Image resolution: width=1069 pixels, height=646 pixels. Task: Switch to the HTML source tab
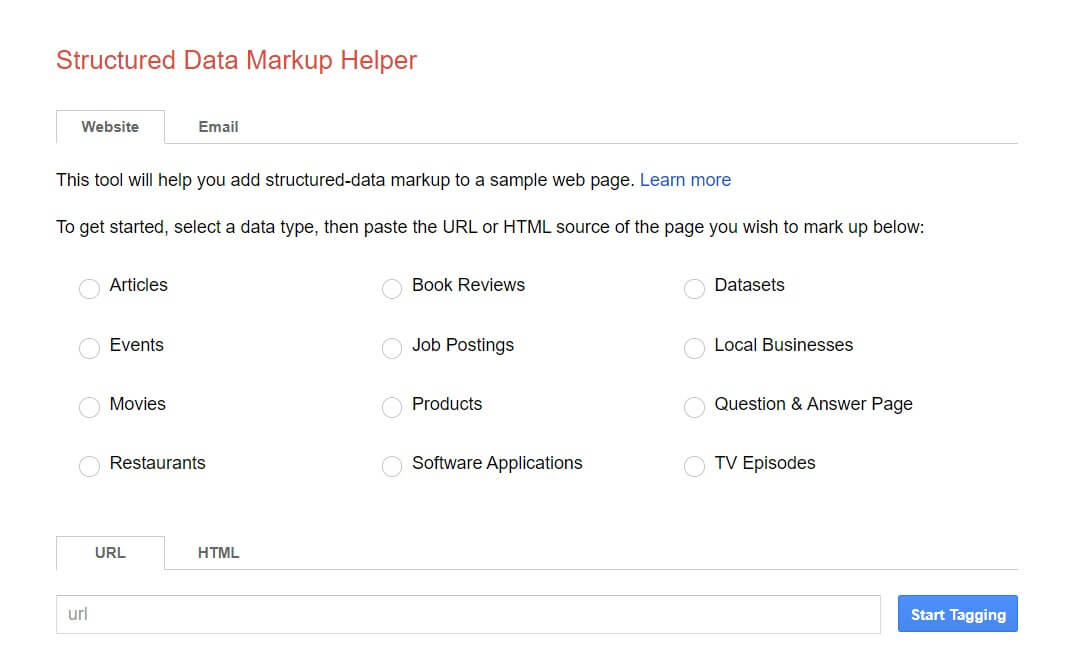(x=218, y=552)
